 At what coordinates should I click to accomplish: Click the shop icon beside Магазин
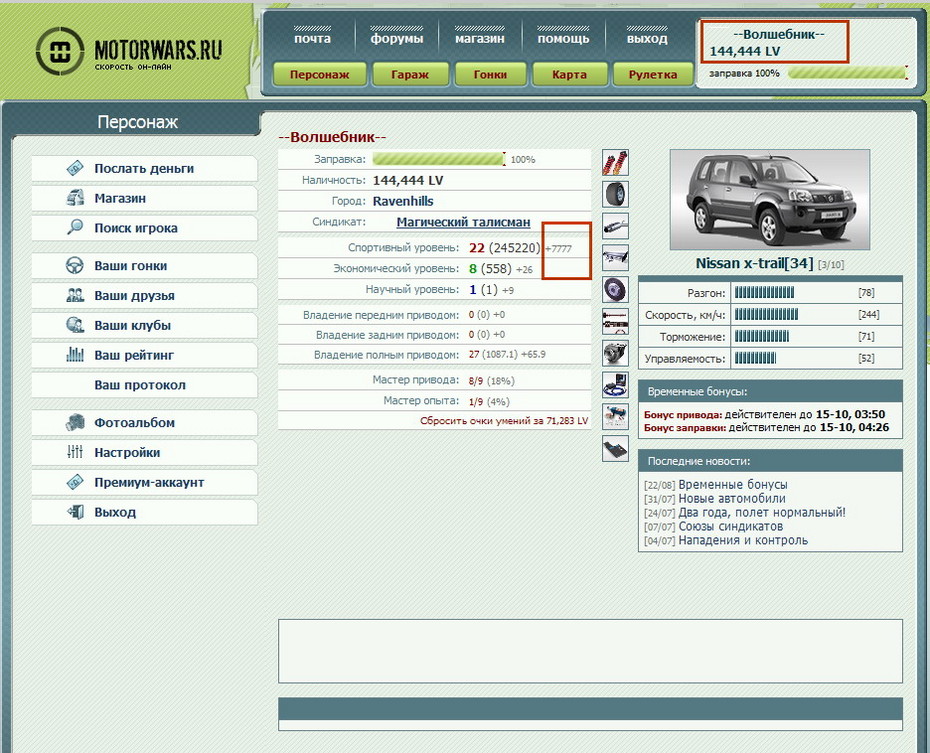(75, 198)
